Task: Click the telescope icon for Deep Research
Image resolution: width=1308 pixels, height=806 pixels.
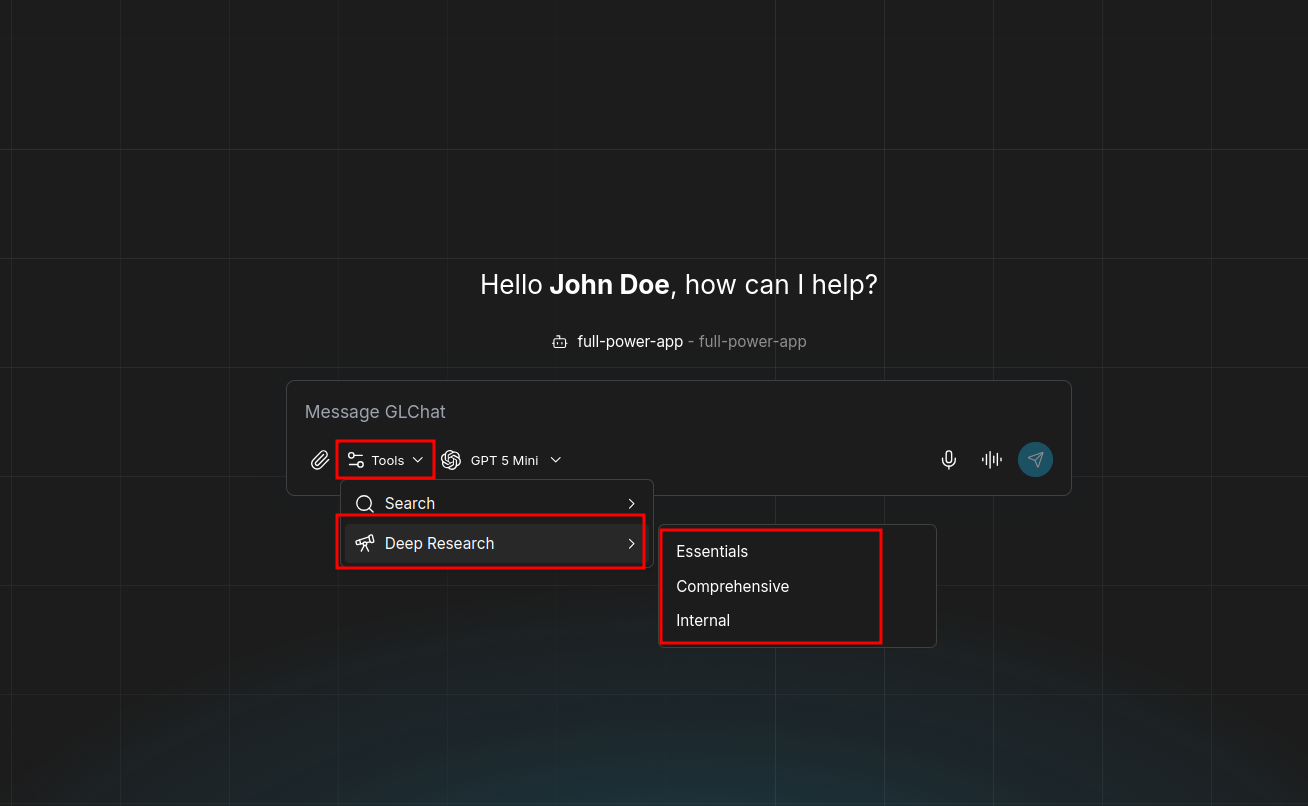Action: point(365,543)
